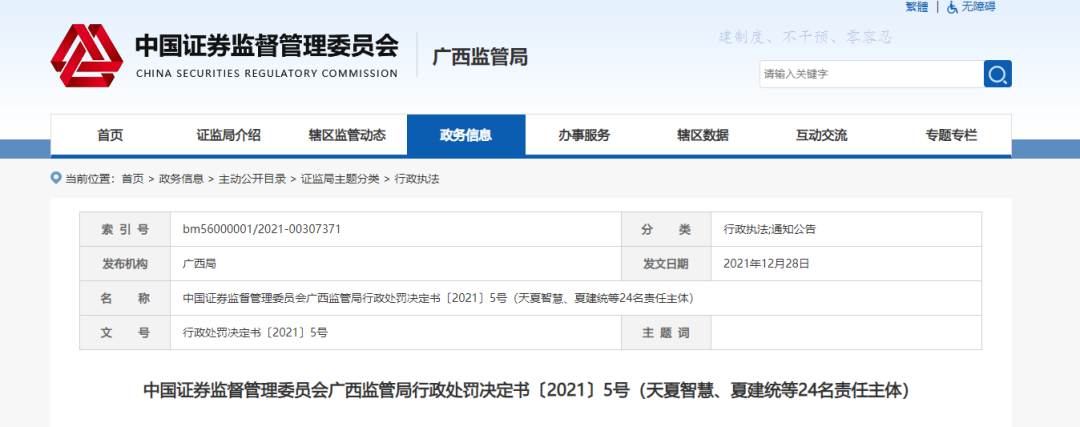
Task: Click the 发布机构 label cell
Action: coord(125,263)
